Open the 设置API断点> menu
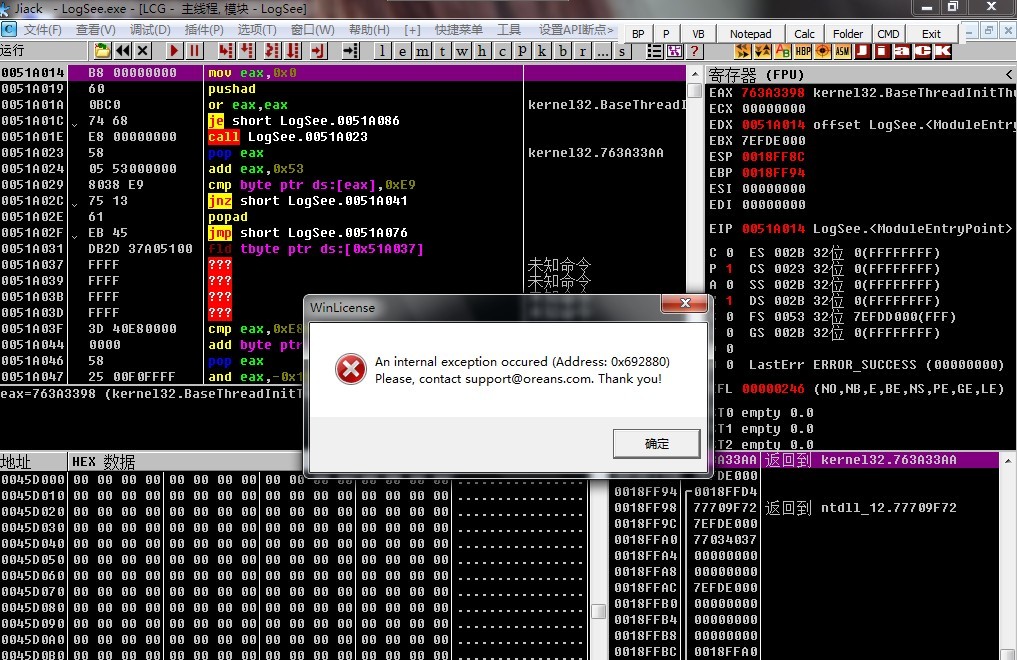 tap(576, 30)
